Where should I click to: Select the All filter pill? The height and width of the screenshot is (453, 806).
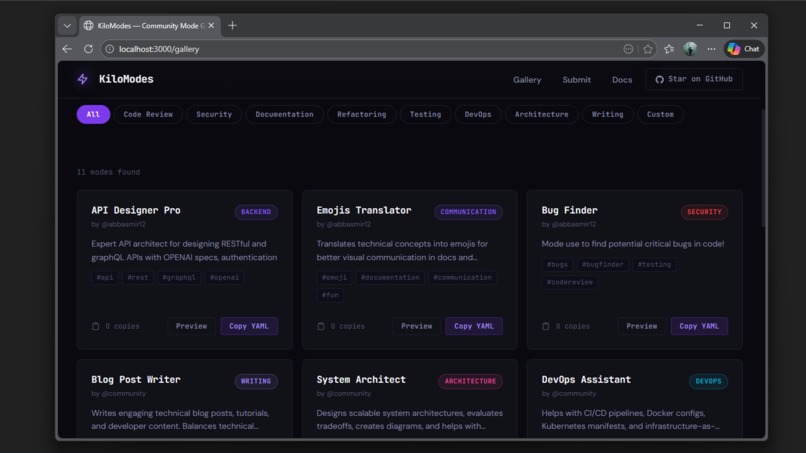(x=93, y=114)
